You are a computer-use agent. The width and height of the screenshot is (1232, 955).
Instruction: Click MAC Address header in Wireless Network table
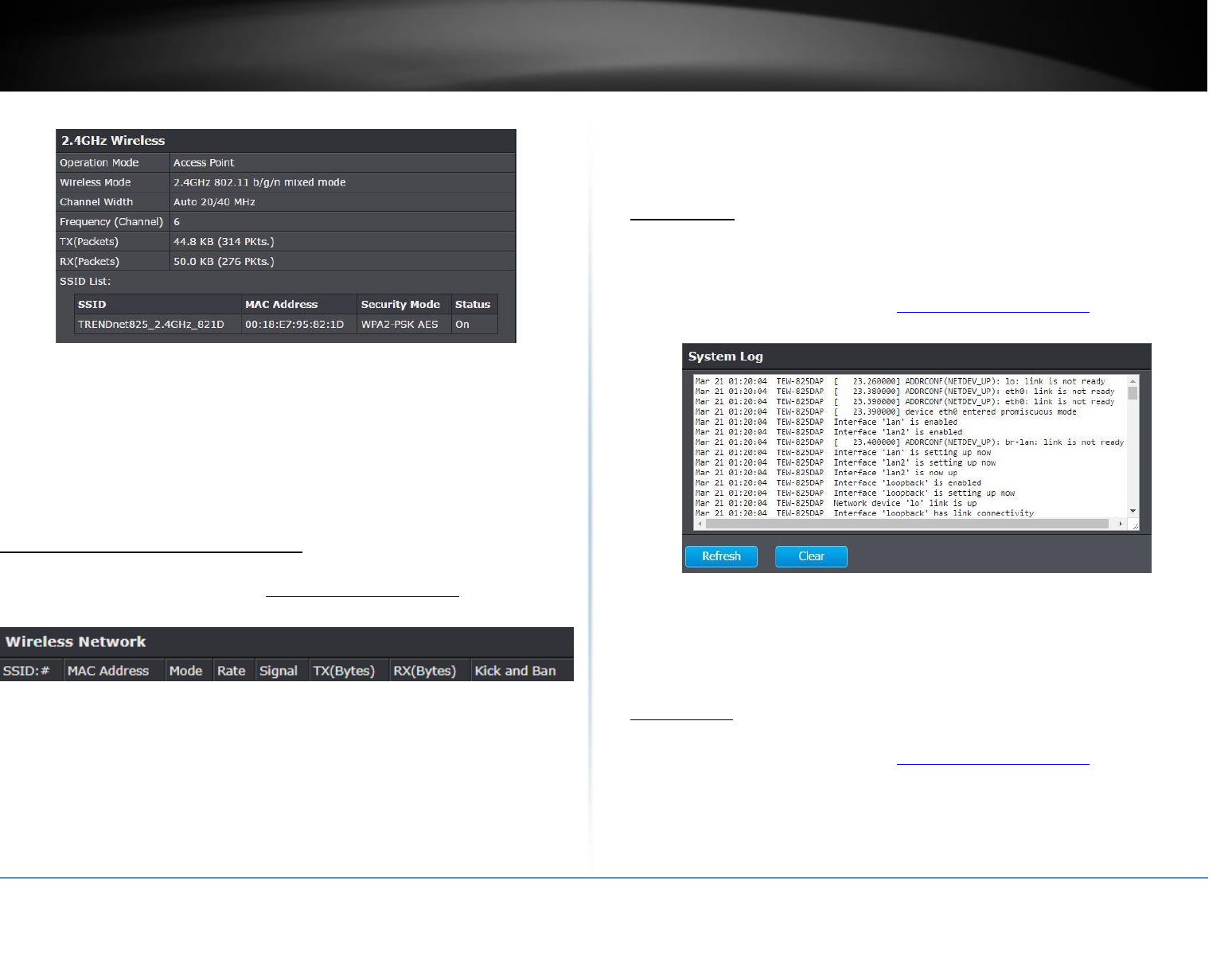pos(115,671)
